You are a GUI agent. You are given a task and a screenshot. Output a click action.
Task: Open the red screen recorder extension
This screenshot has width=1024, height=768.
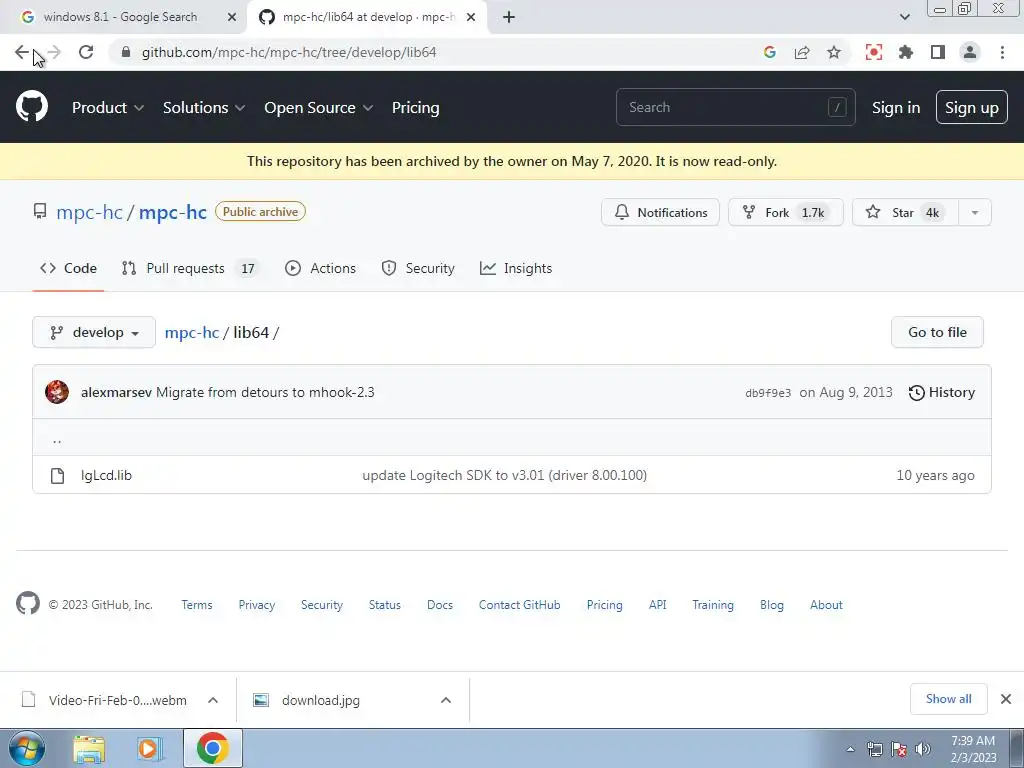pos(874,52)
